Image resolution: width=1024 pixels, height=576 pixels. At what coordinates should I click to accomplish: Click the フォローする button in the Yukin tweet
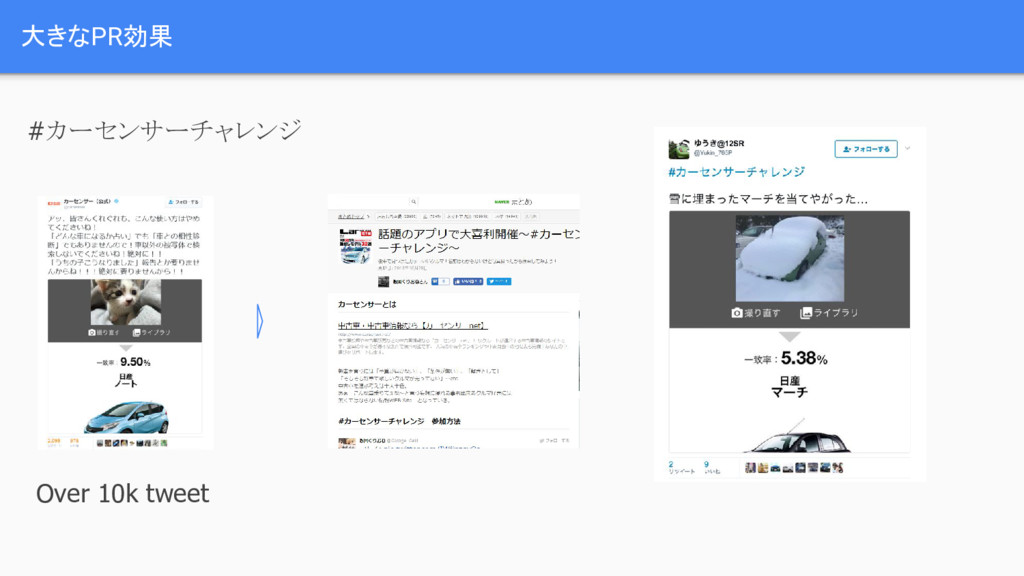(x=865, y=149)
